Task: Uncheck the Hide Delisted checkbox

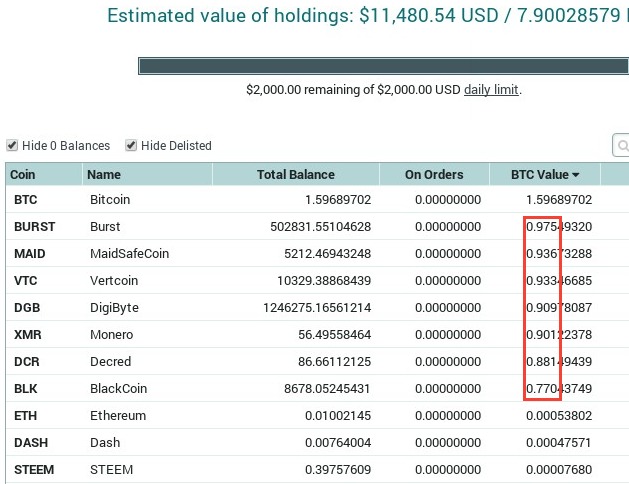Action: [x=131, y=145]
